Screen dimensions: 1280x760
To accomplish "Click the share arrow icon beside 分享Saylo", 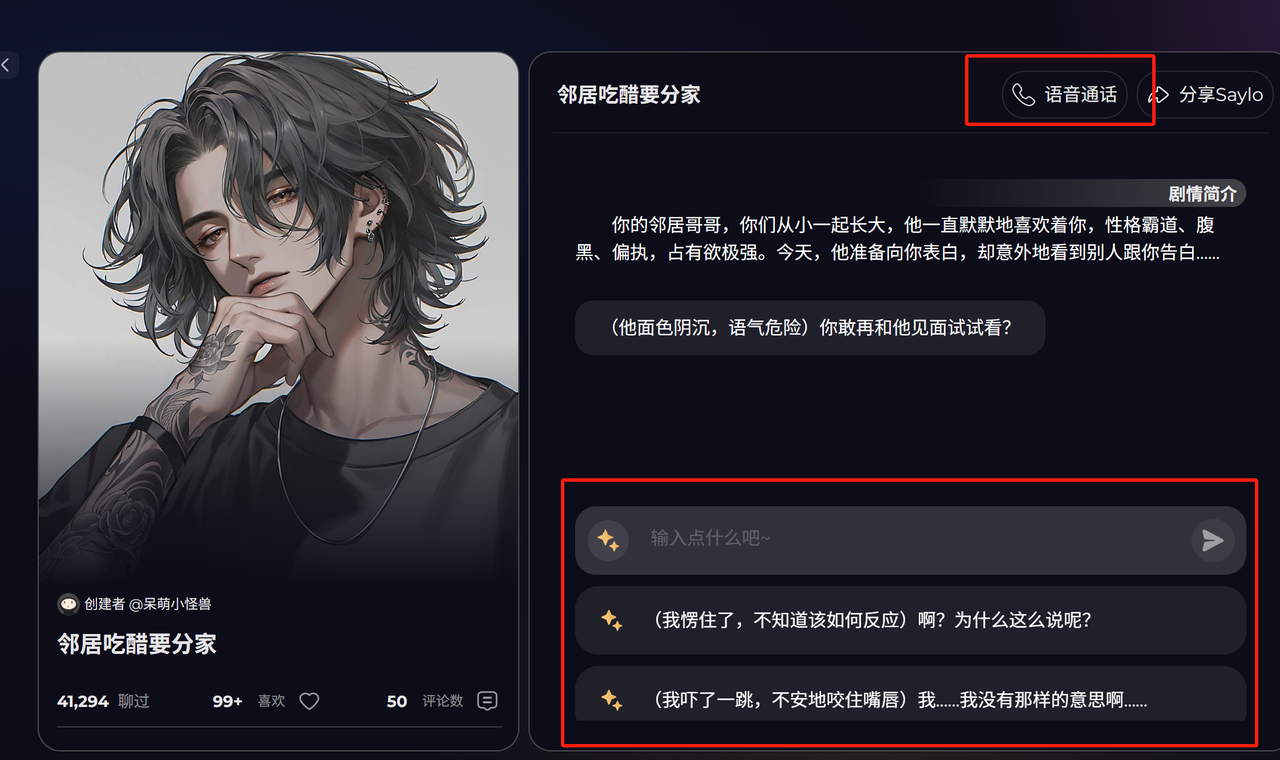I will click(1158, 95).
